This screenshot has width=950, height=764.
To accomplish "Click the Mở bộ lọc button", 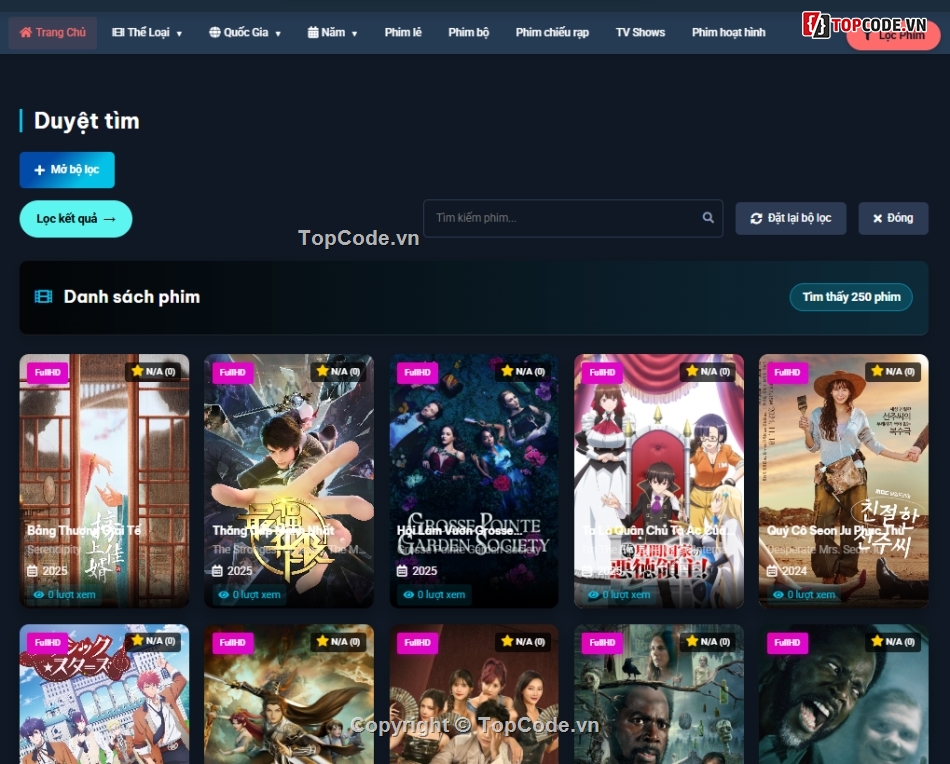I will 67,170.
